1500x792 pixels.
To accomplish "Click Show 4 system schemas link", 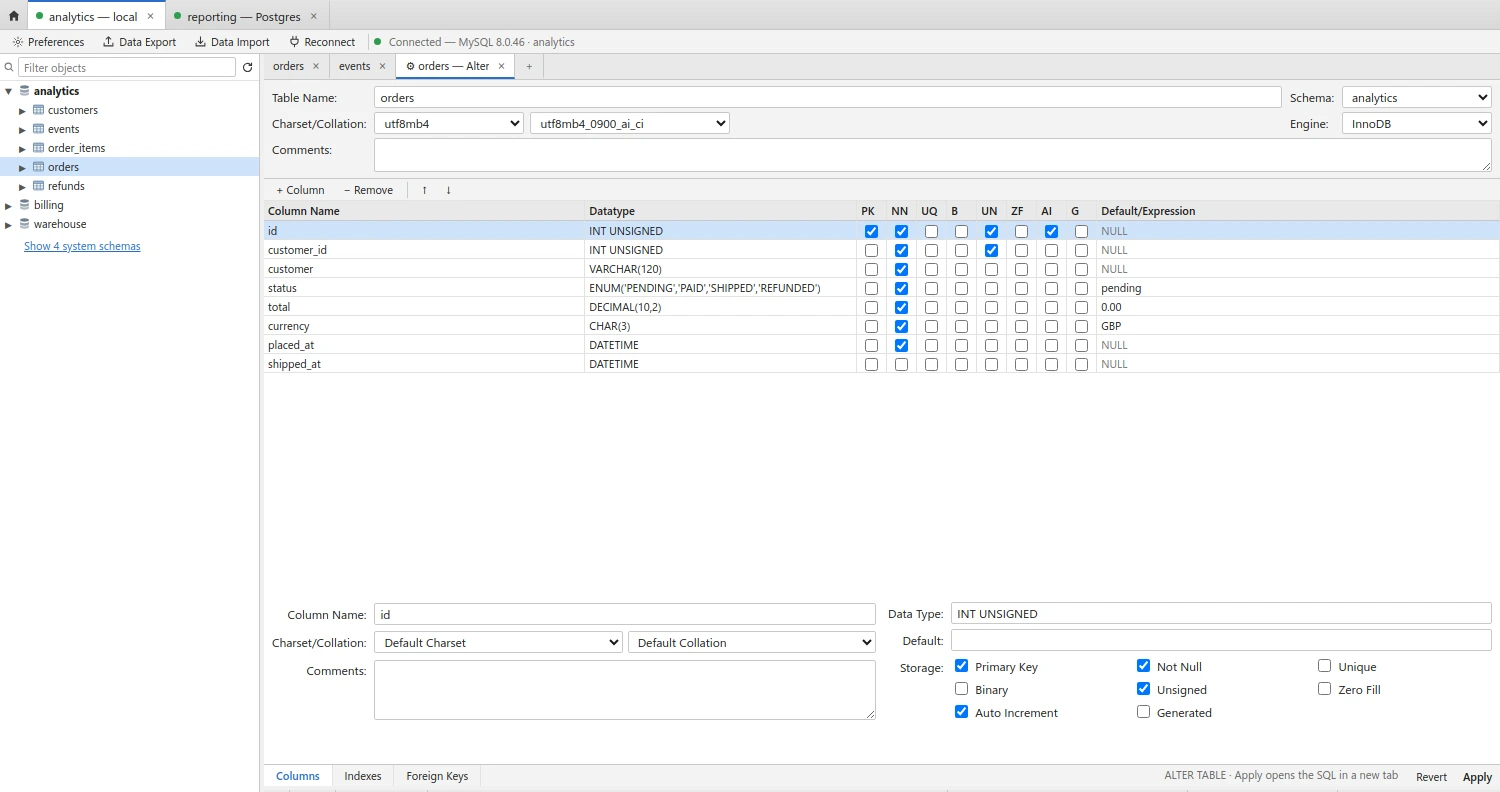I will click(82, 246).
